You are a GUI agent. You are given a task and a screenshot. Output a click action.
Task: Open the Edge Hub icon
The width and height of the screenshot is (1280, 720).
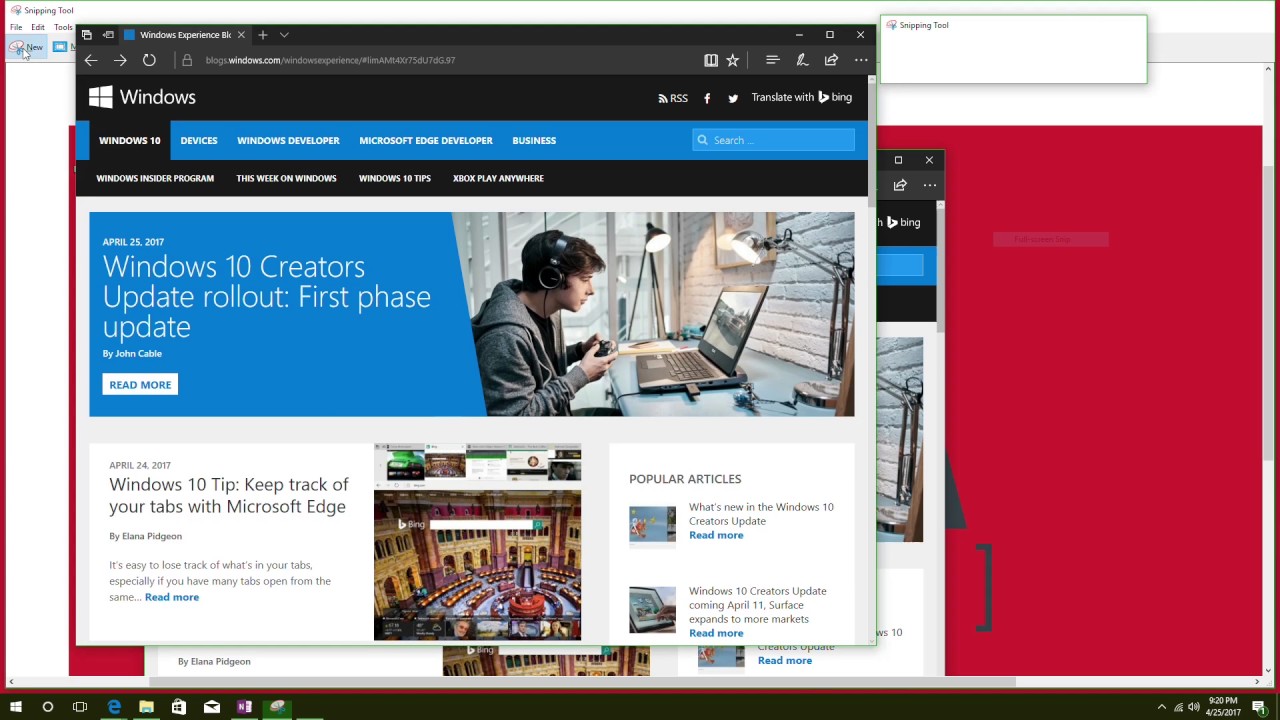tap(772, 60)
